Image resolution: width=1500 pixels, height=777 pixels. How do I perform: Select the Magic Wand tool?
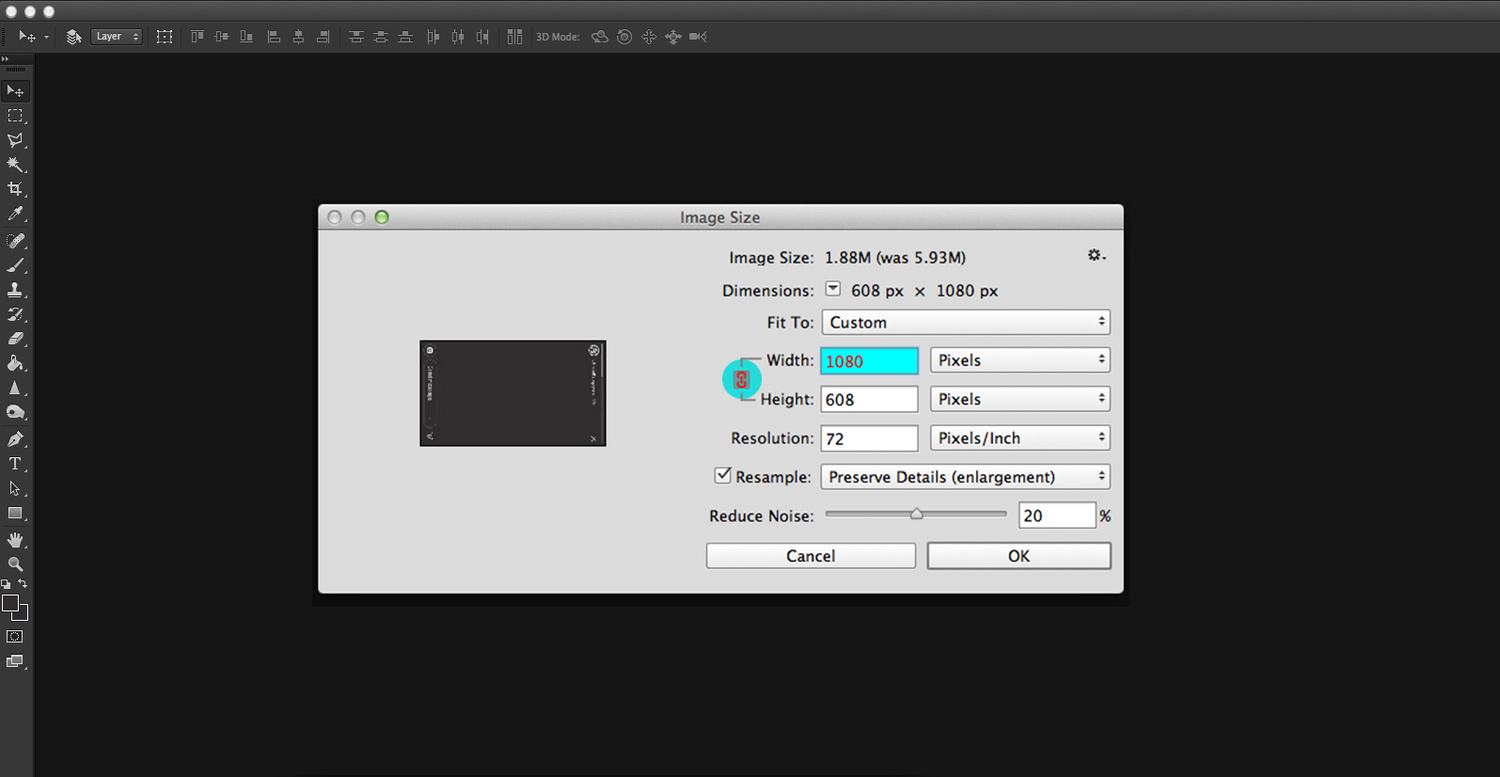15,164
